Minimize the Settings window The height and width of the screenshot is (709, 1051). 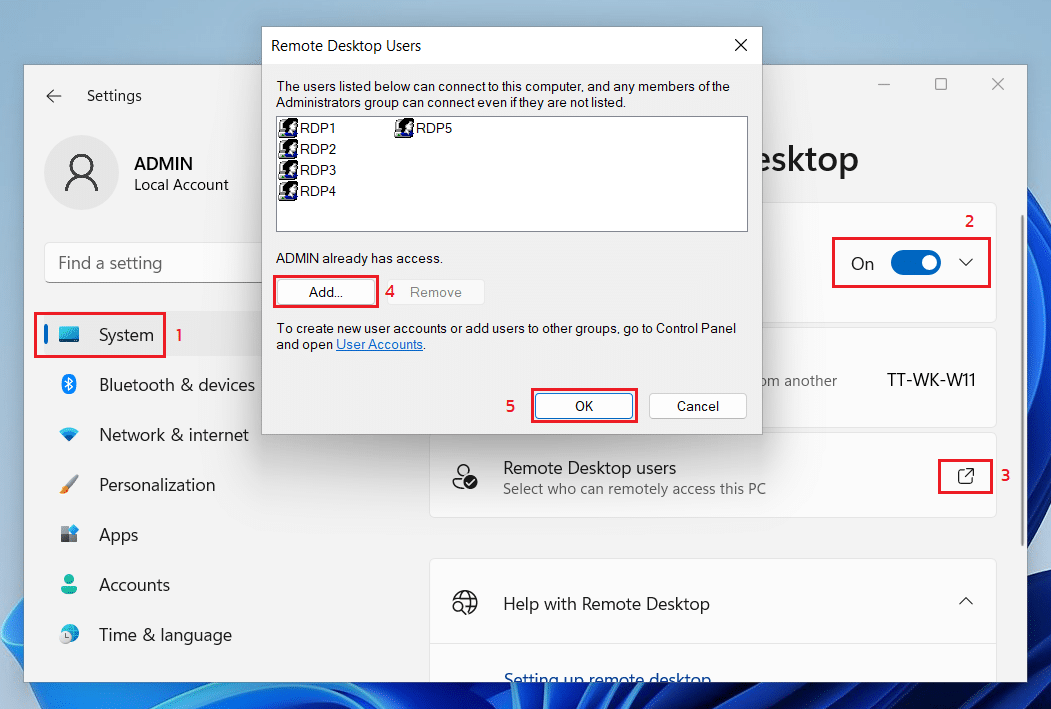pyautogui.click(x=884, y=84)
